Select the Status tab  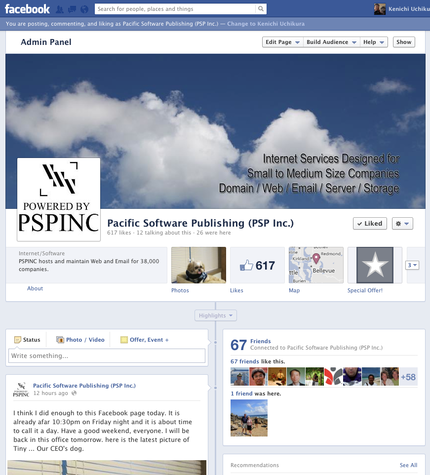pyautogui.click(x=27, y=340)
